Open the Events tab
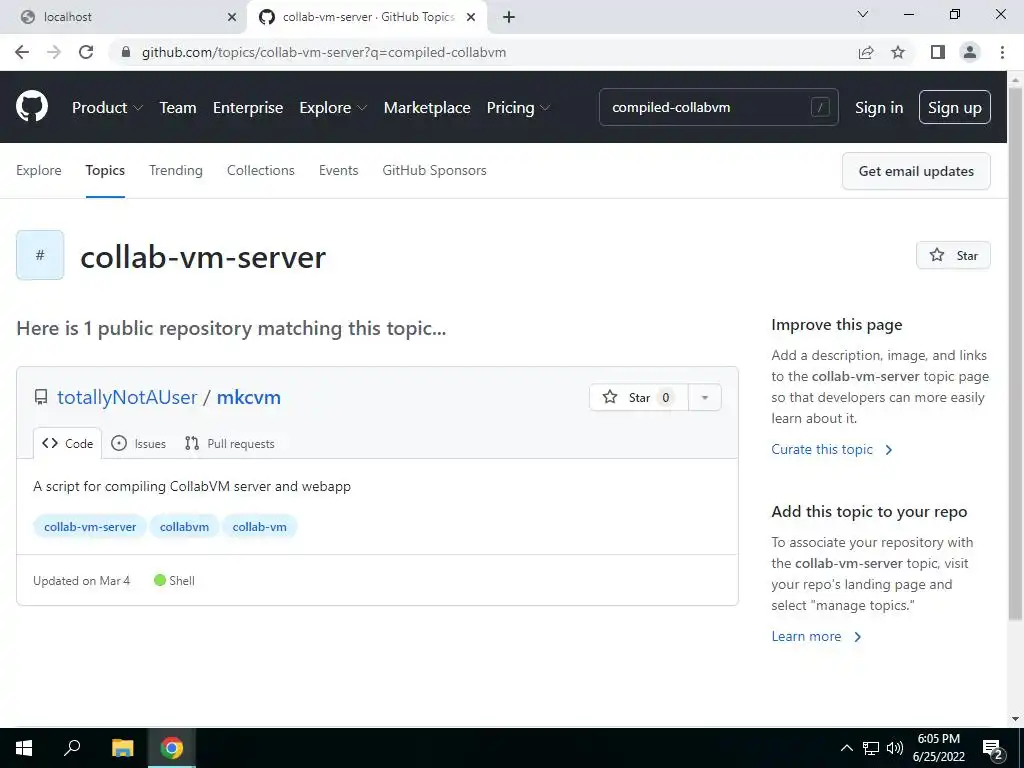 tap(338, 170)
